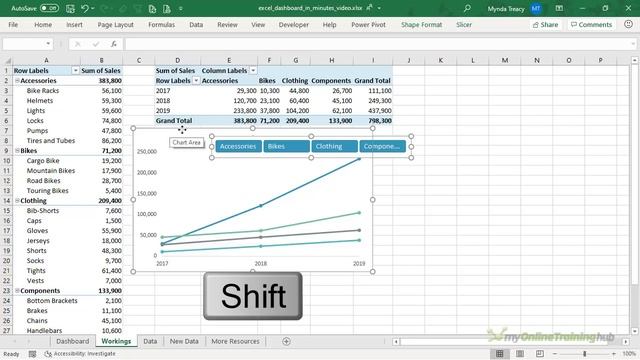Open the Row Labels filter dropdown in column D
The width and height of the screenshot is (640, 360).
pyautogui.click(x=196, y=81)
